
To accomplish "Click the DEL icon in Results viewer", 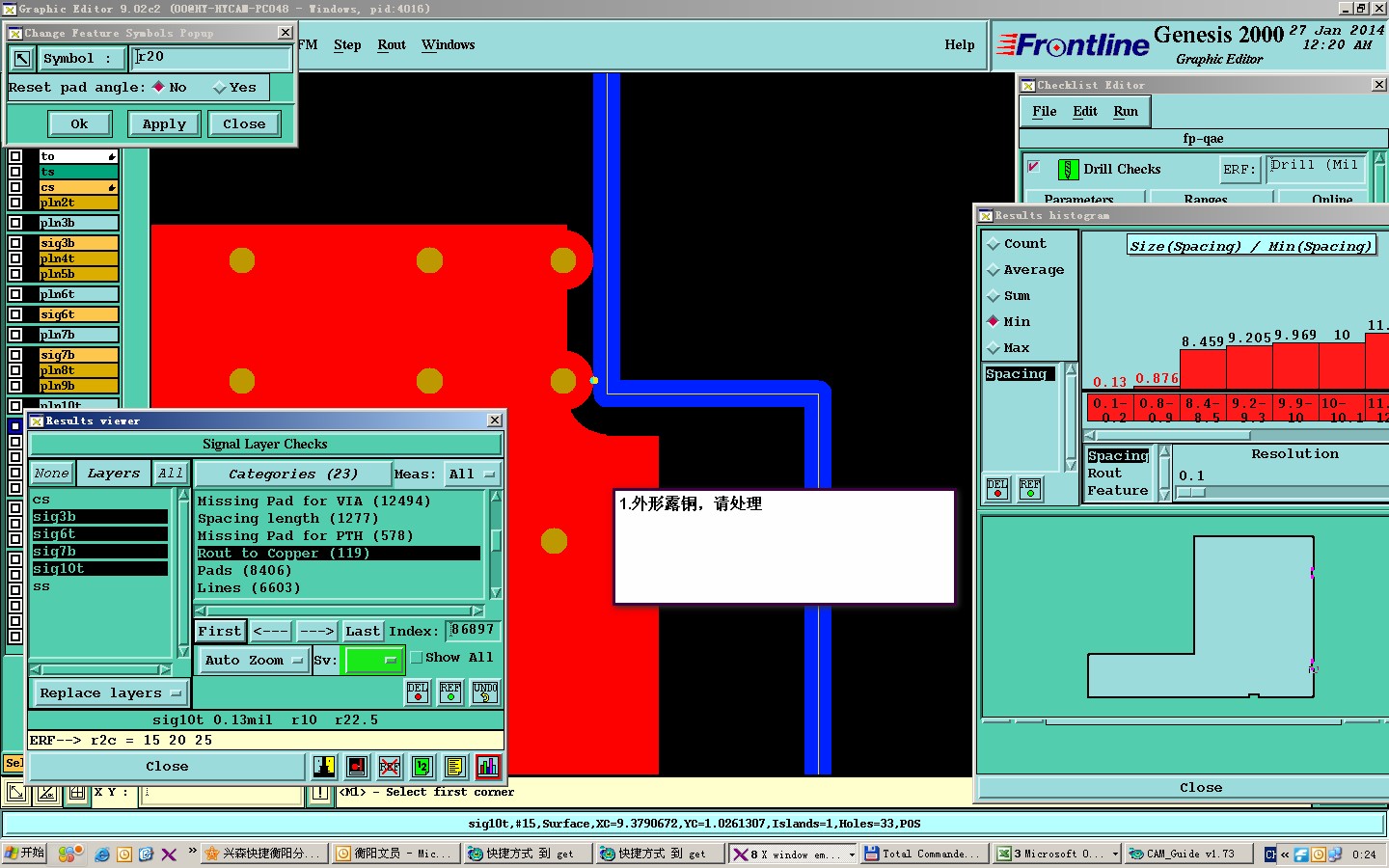I will (418, 692).
